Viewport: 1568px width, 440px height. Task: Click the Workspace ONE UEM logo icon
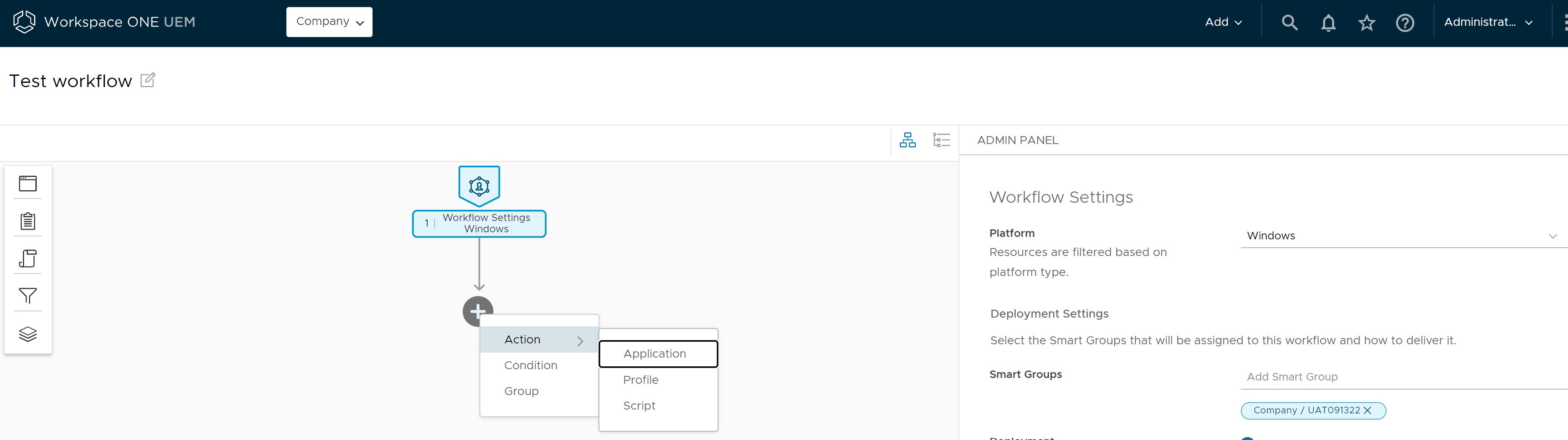pos(24,22)
